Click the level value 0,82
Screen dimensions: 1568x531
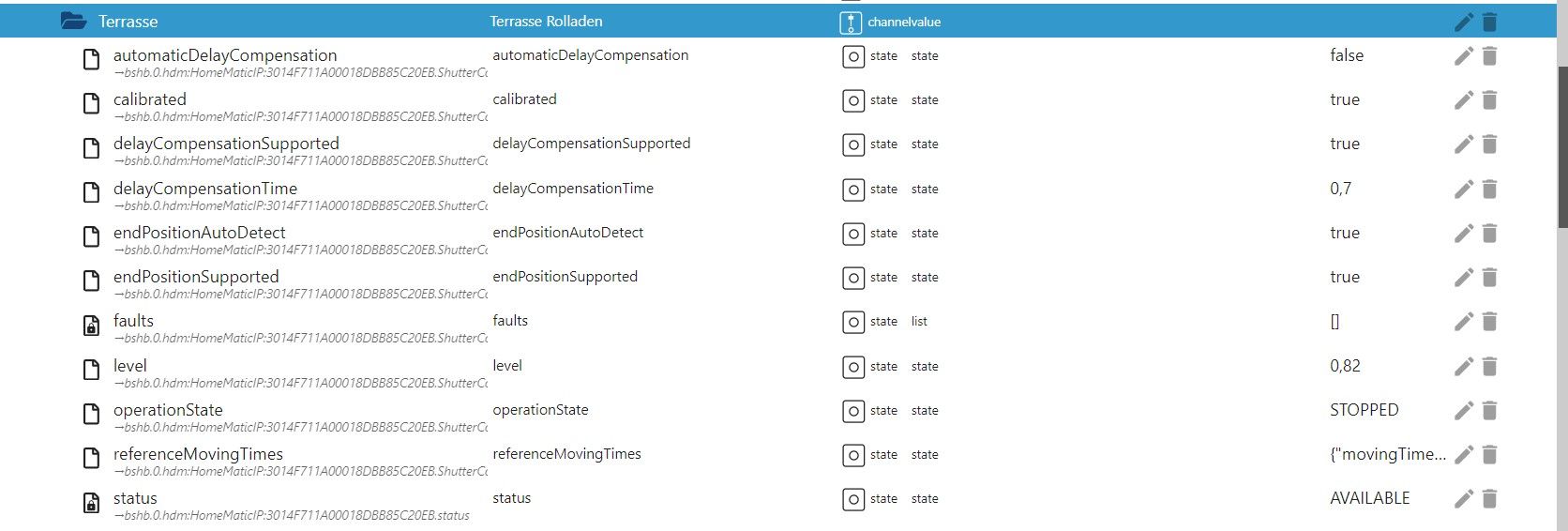coord(1345,366)
